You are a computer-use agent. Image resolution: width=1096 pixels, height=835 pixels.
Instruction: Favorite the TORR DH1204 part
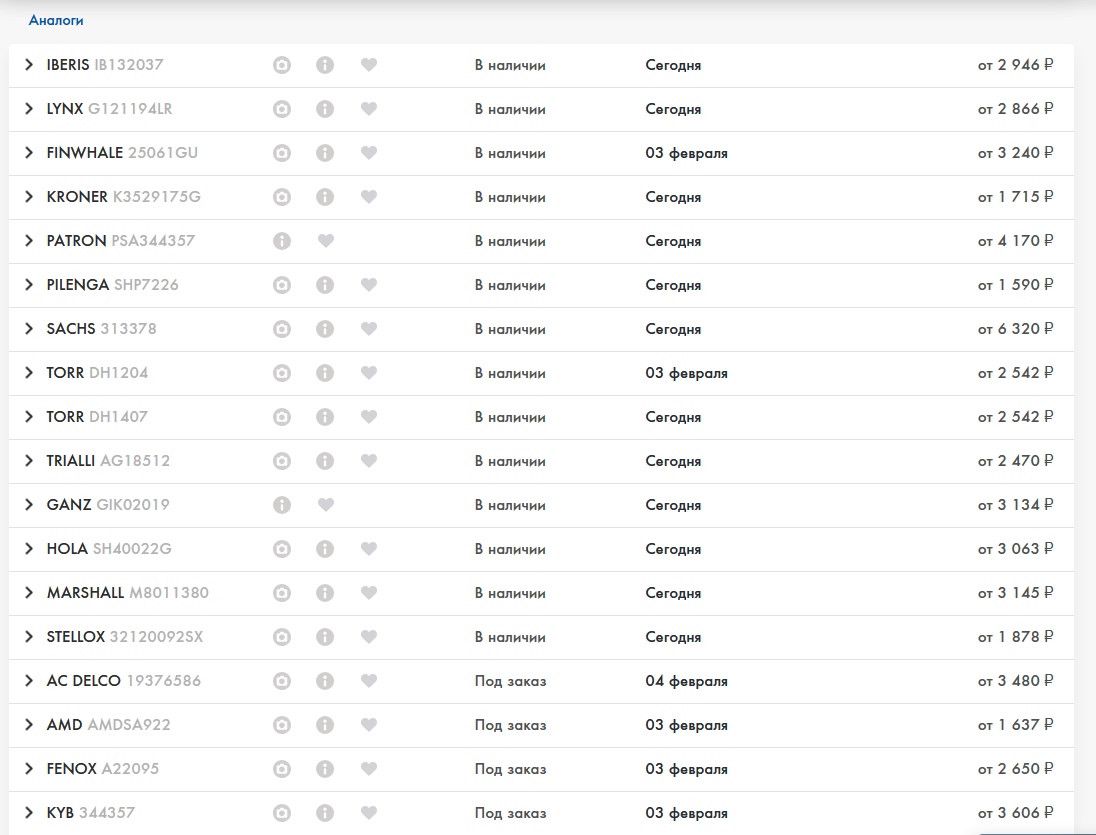click(x=369, y=372)
